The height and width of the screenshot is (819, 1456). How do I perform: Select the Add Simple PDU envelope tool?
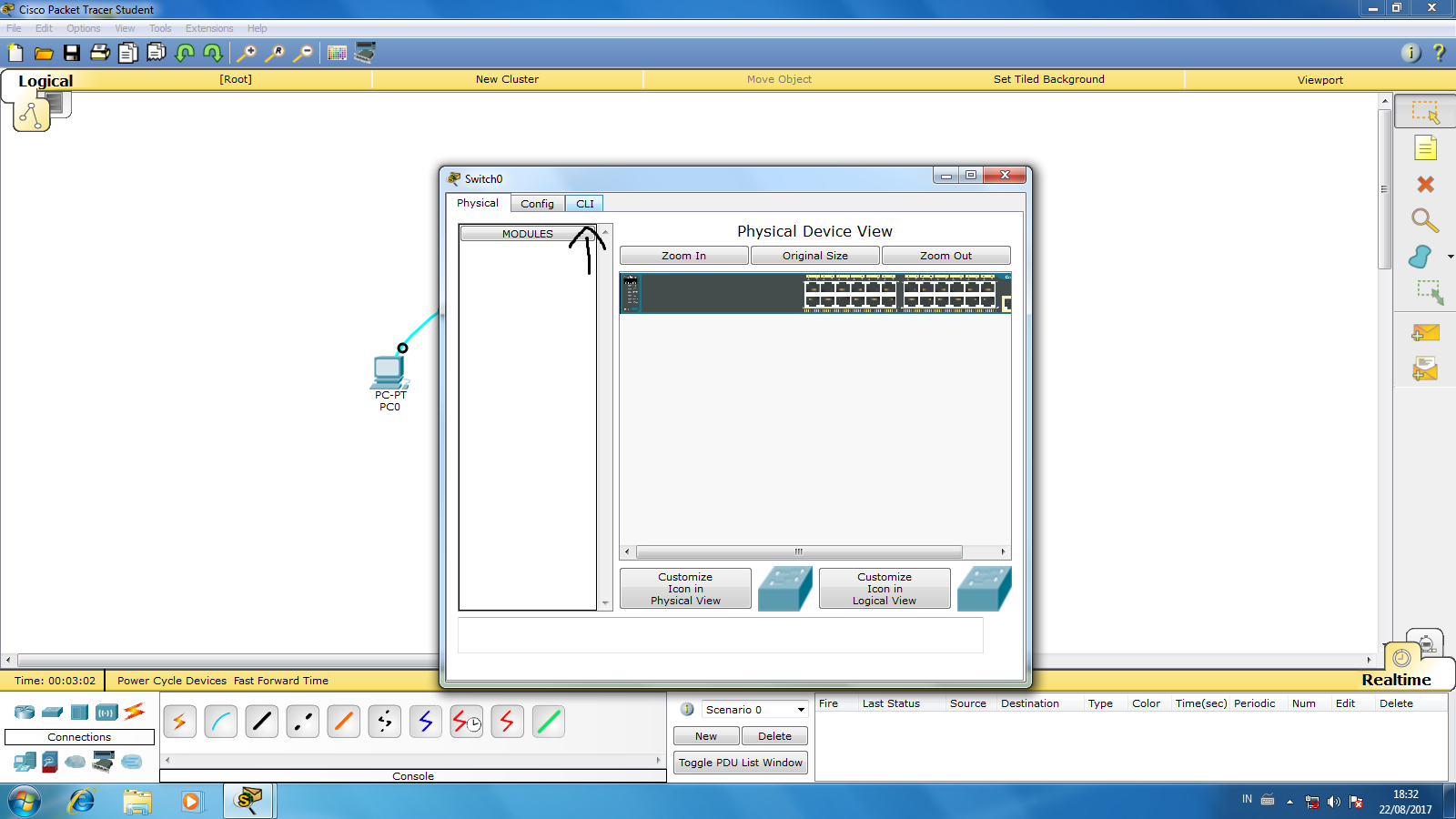coord(1424,332)
